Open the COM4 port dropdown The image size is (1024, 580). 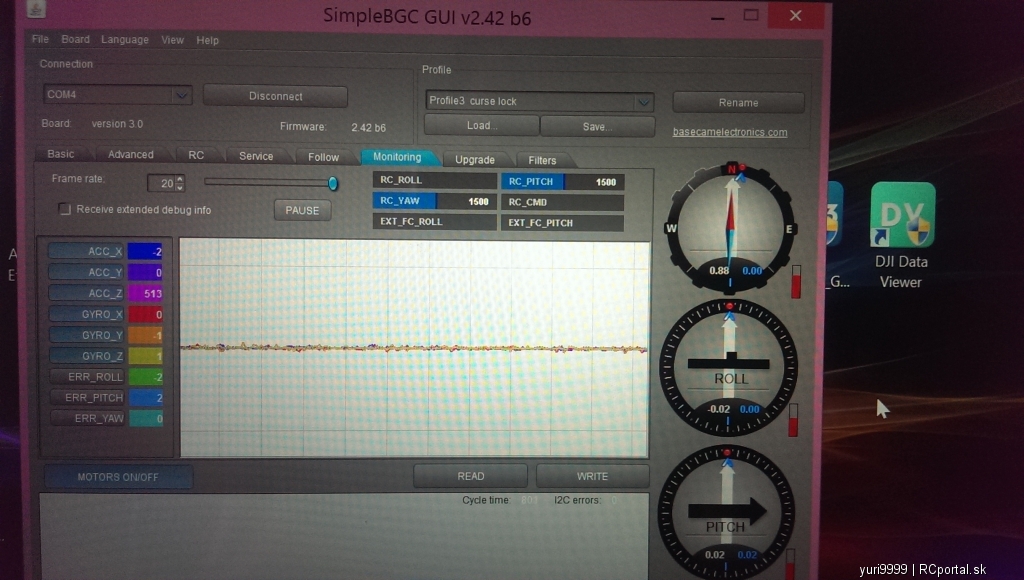tap(181, 95)
